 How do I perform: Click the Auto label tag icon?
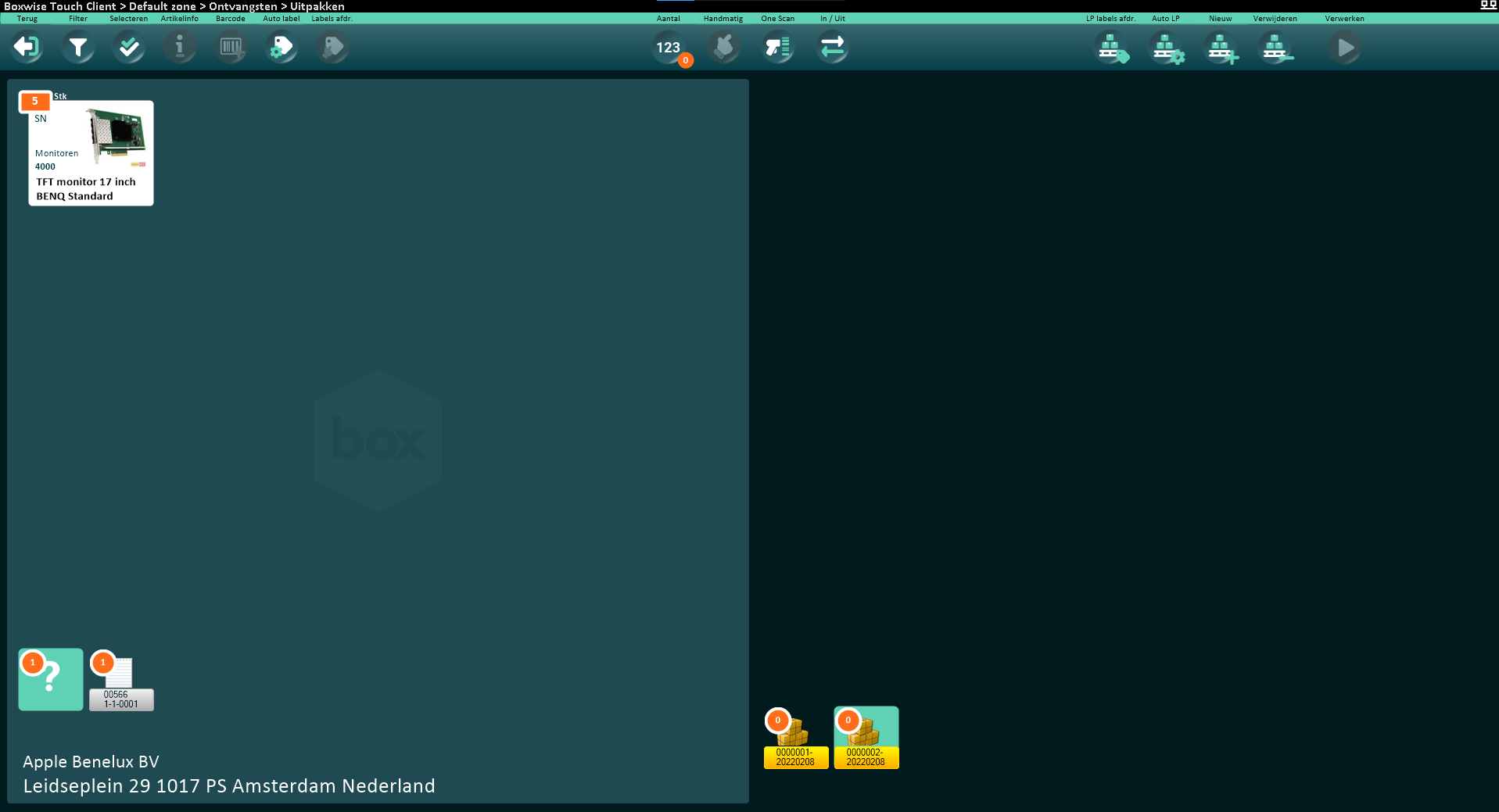pos(282,48)
